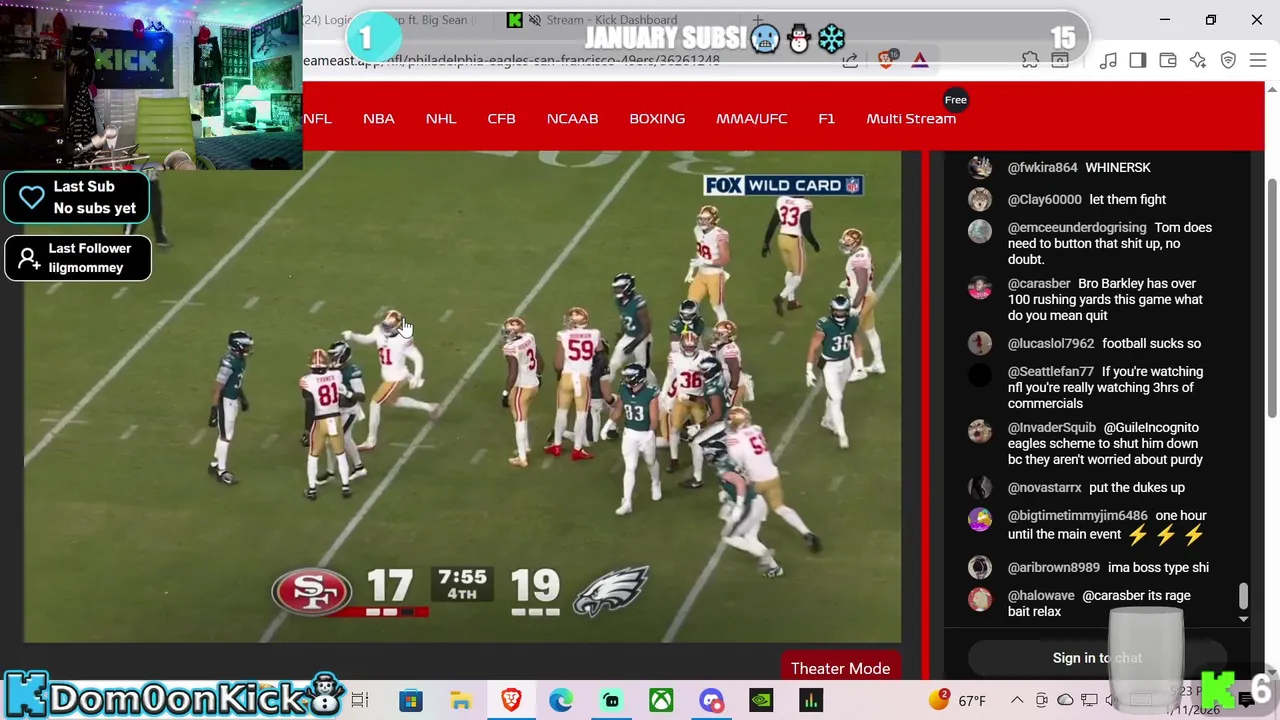The width and height of the screenshot is (1280, 720).
Task: Unmute the muted Kick Dashboard tab icon
Action: point(535,20)
